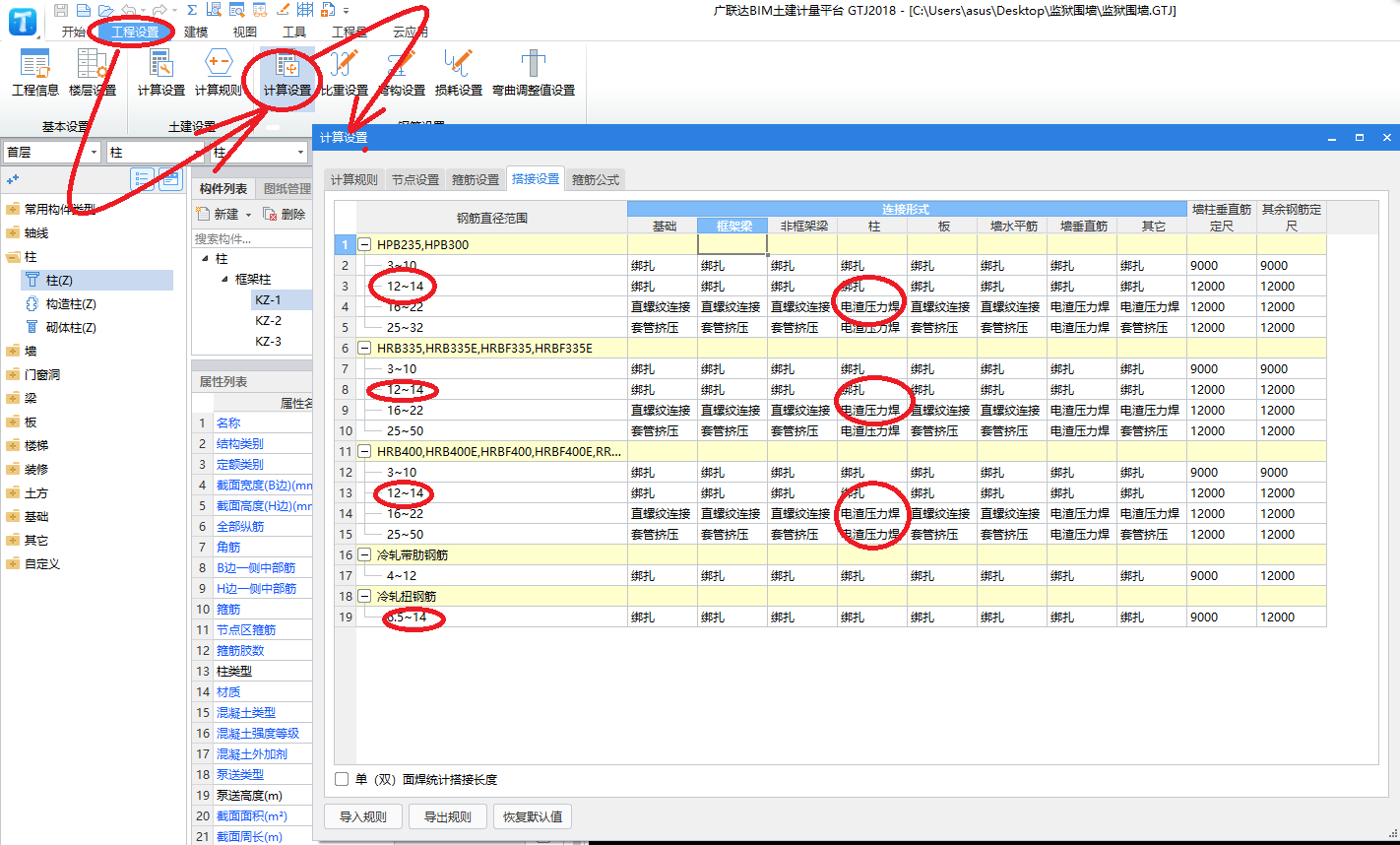Click the blue plus sparkle icon in navigation panel
The width and height of the screenshot is (1400, 845).
point(13,179)
